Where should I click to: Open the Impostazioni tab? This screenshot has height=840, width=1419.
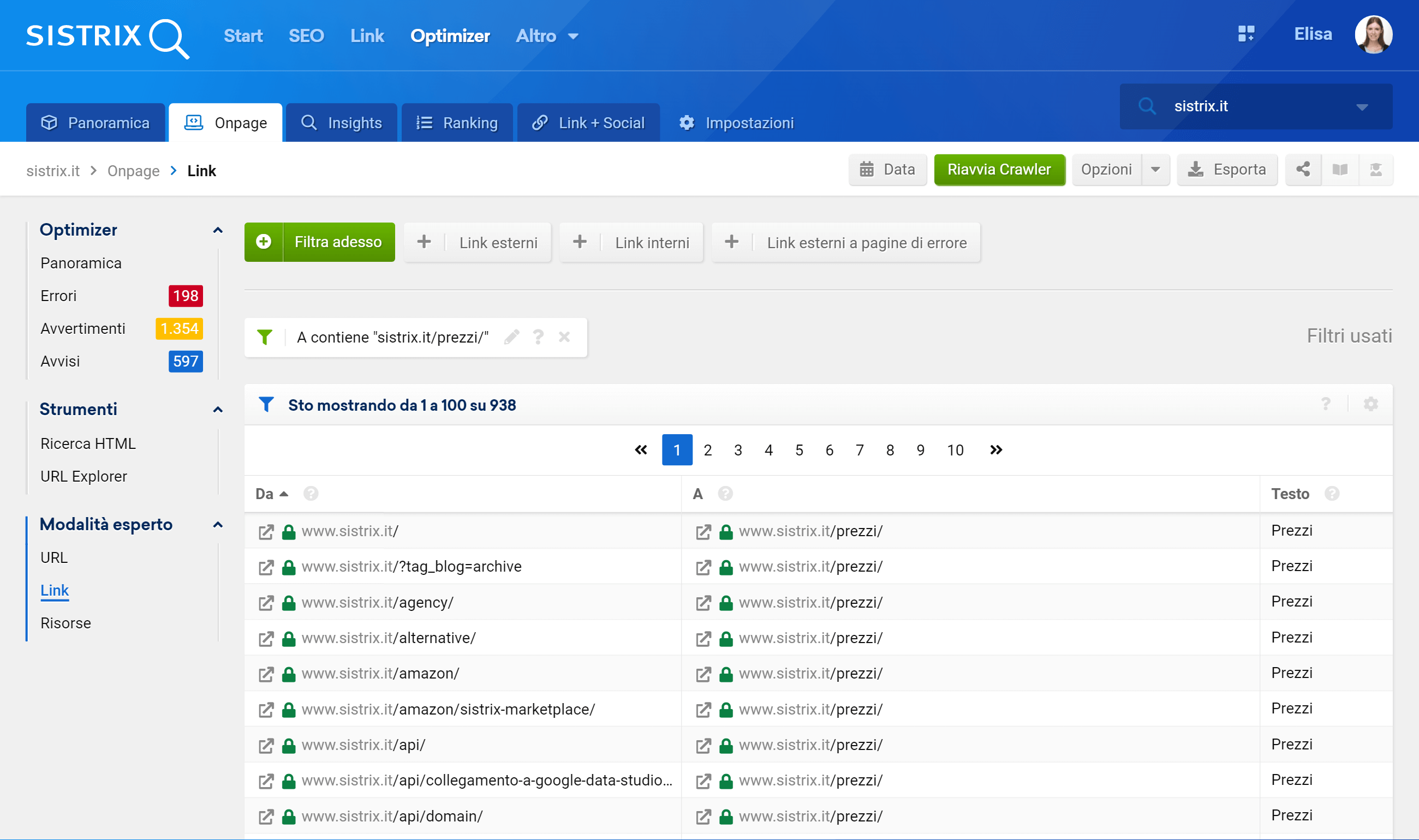tap(736, 122)
